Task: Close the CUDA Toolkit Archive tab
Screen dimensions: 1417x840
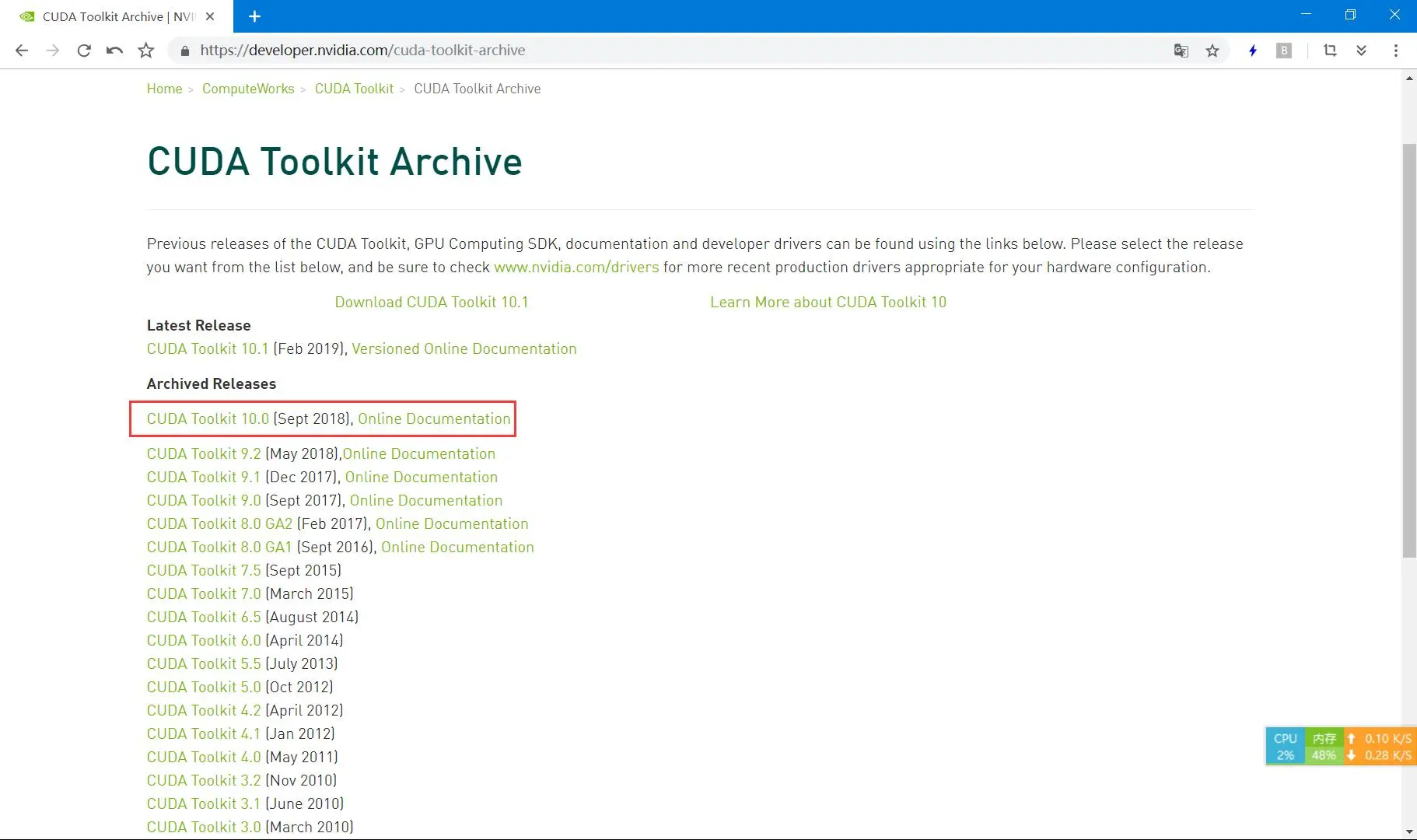Action: [x=210, y=16]
